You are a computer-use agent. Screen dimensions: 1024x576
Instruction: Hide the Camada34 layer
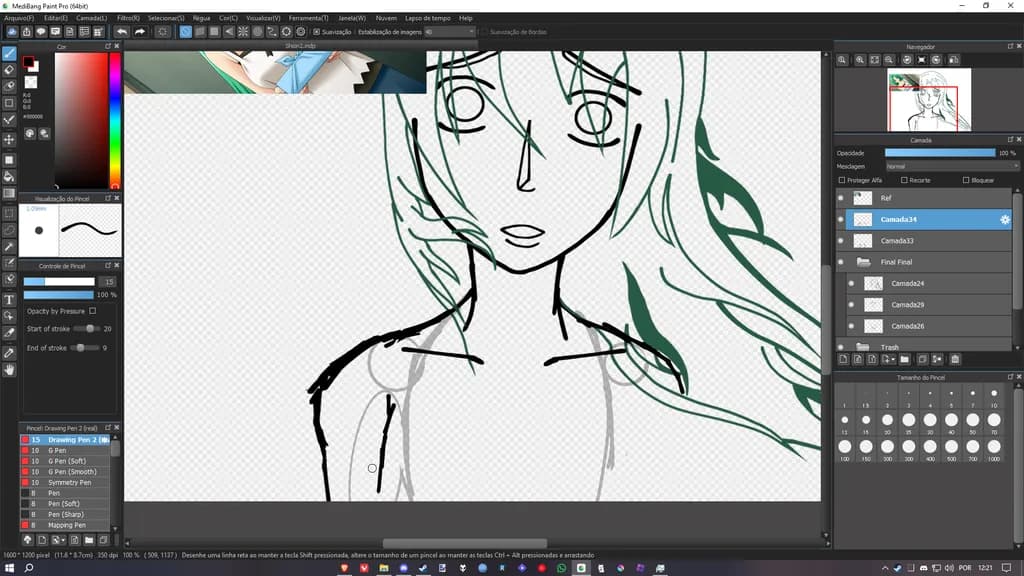click(x=841, y=219)
